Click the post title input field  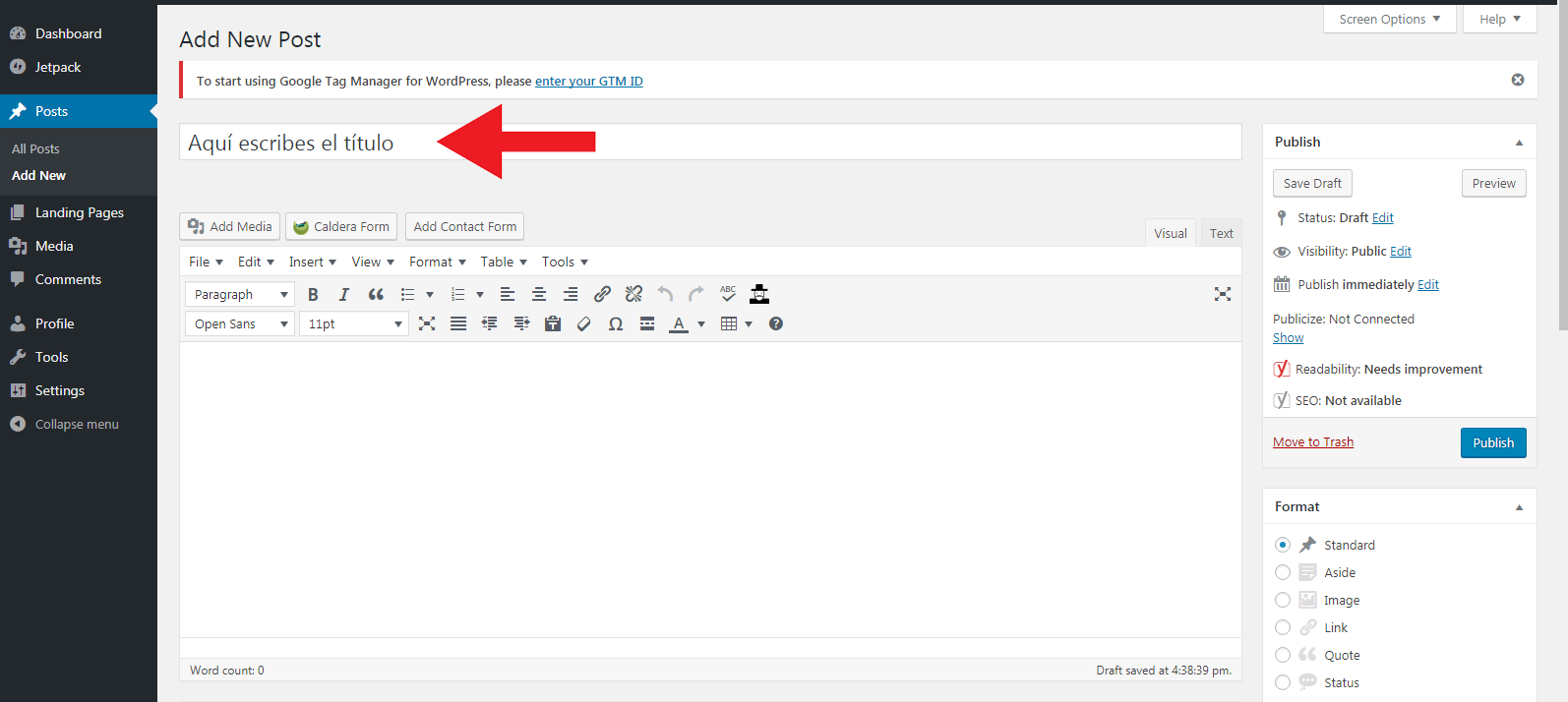tap(708, 143)
